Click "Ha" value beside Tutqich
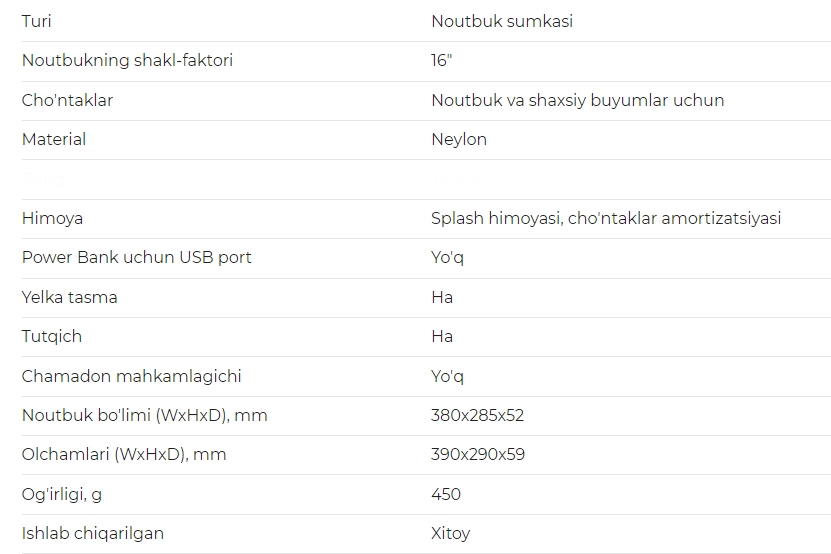831x554 pixels. tap(441, 336)
